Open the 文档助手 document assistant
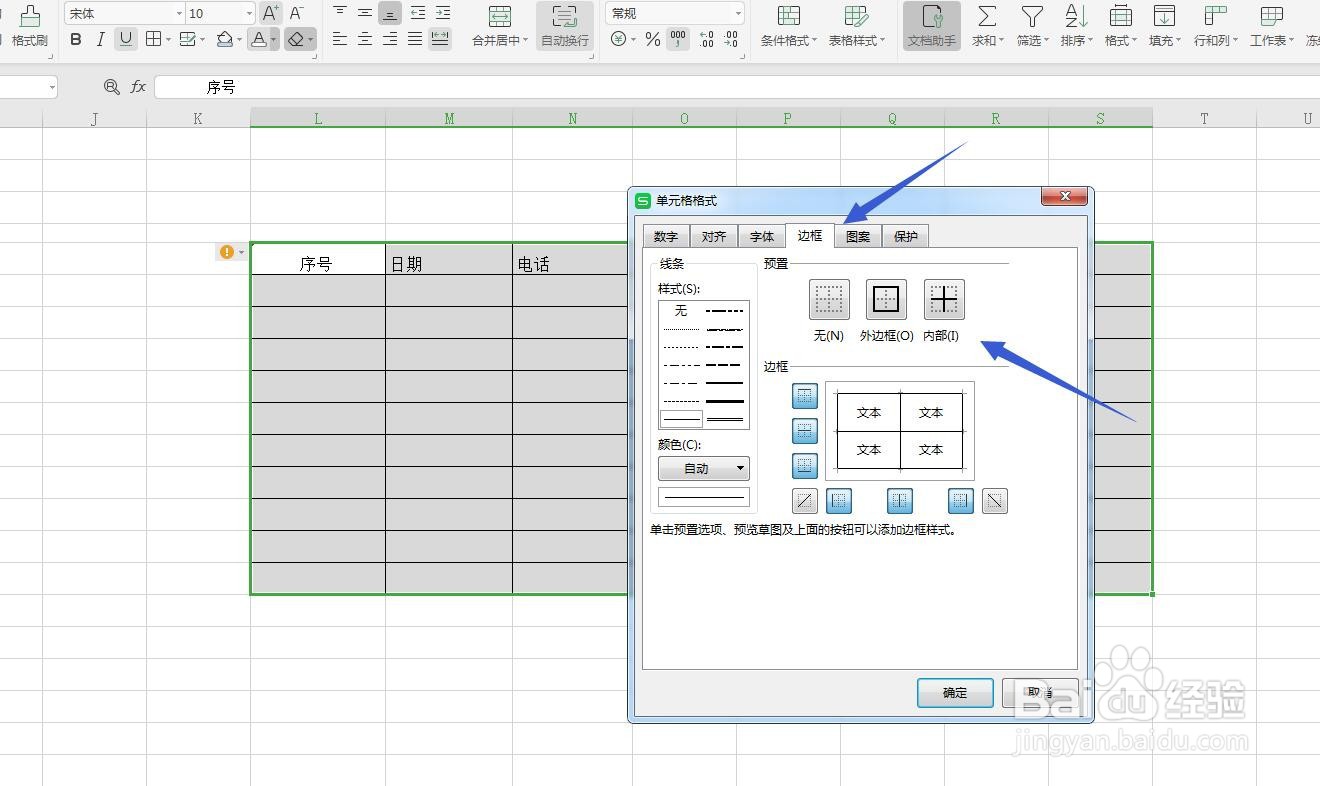The image size is (1320, 786). pos(930,25)
